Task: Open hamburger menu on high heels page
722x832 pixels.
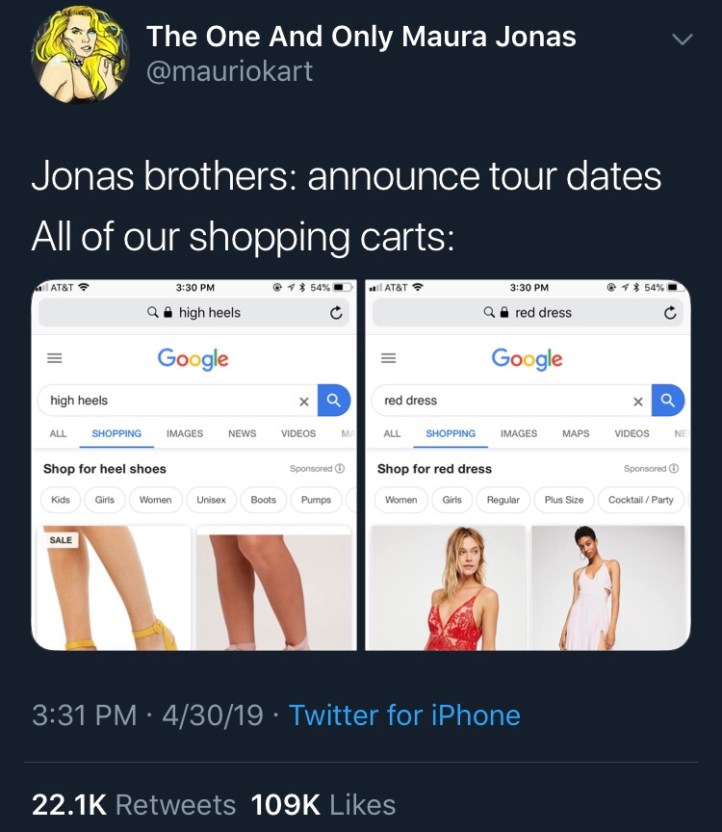Action: click(56, 359)
